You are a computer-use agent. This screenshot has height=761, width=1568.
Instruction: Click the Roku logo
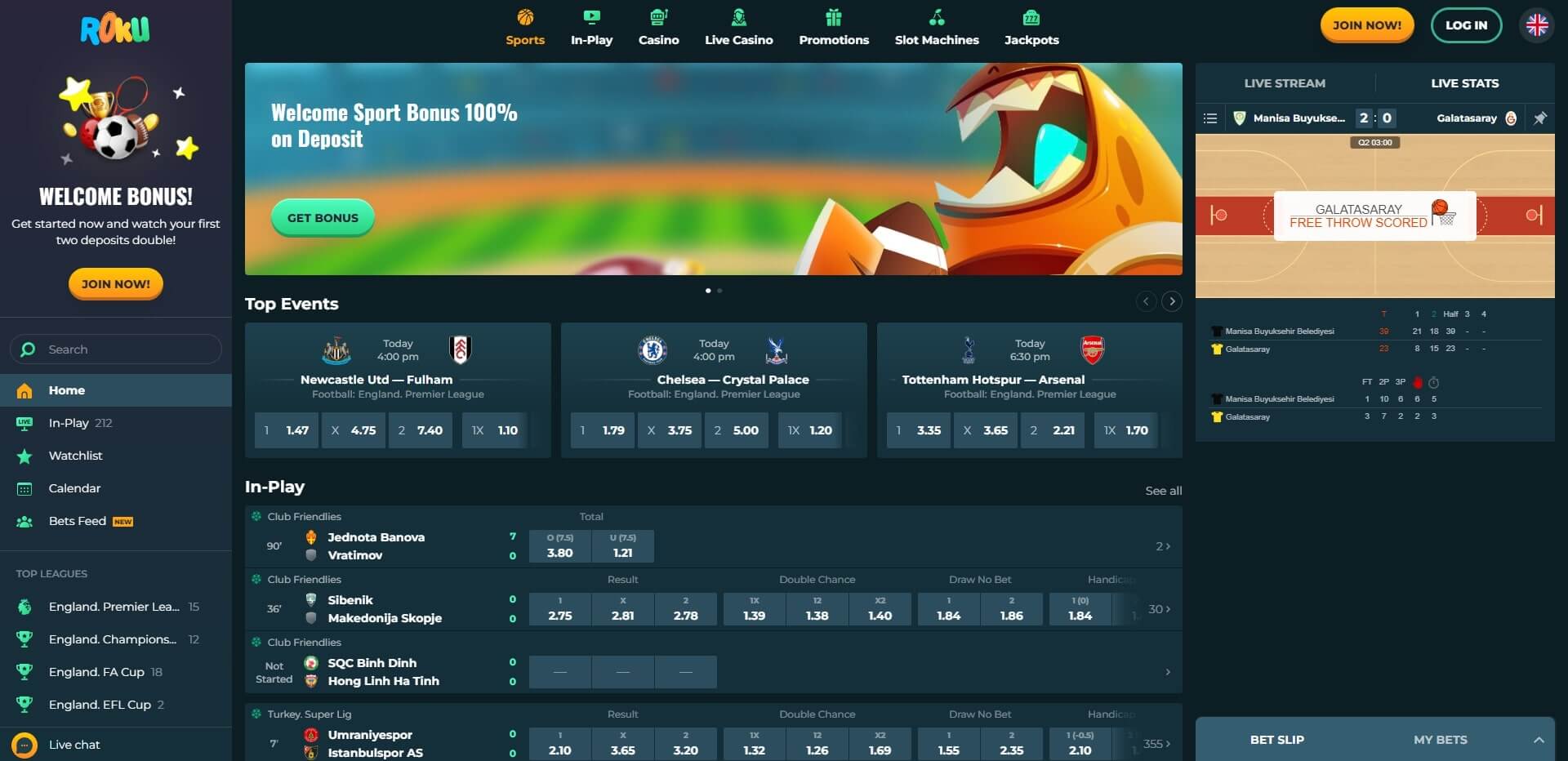[115, 30]
